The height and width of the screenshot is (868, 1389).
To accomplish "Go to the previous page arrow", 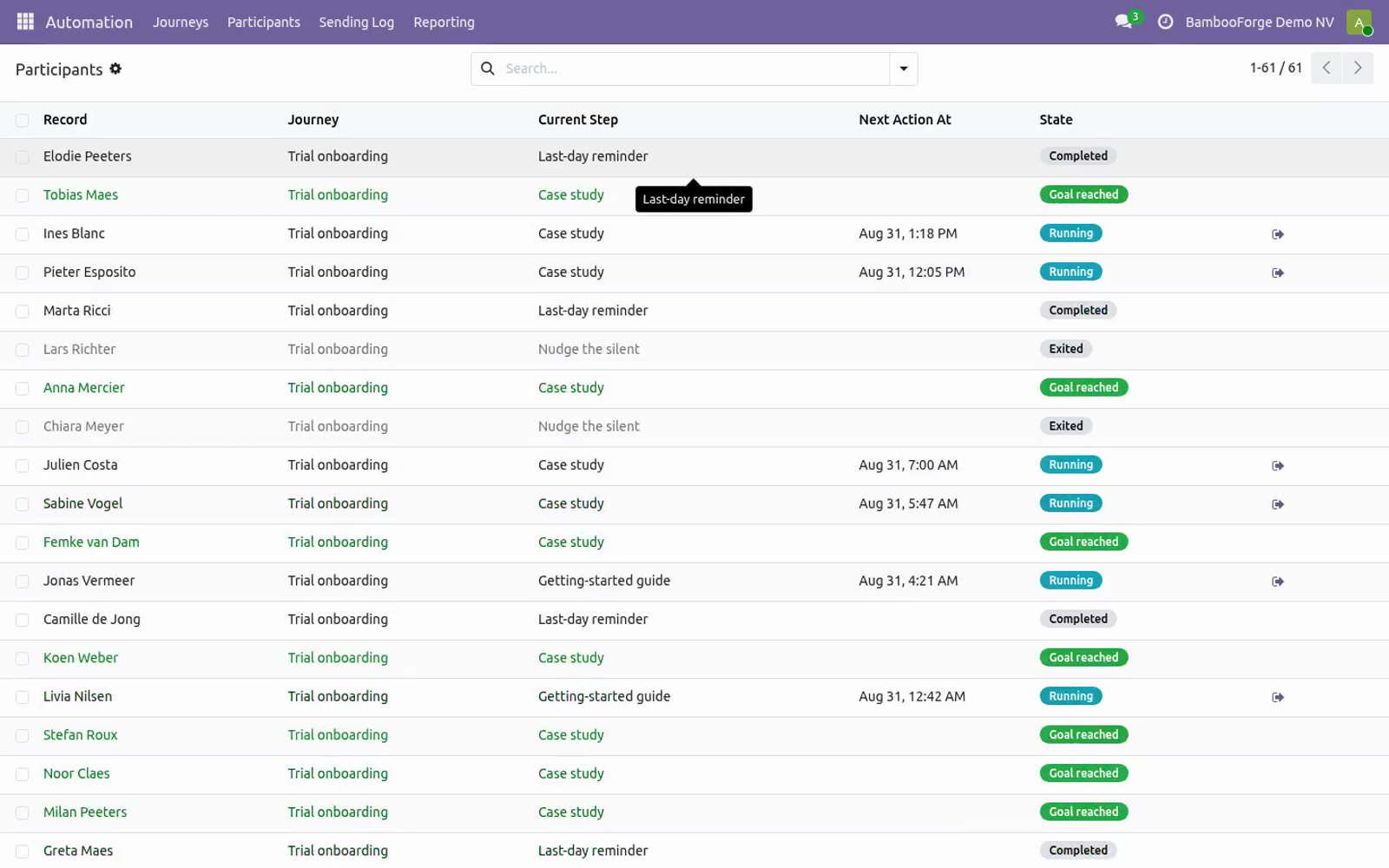I will (x=1326, y=68).
